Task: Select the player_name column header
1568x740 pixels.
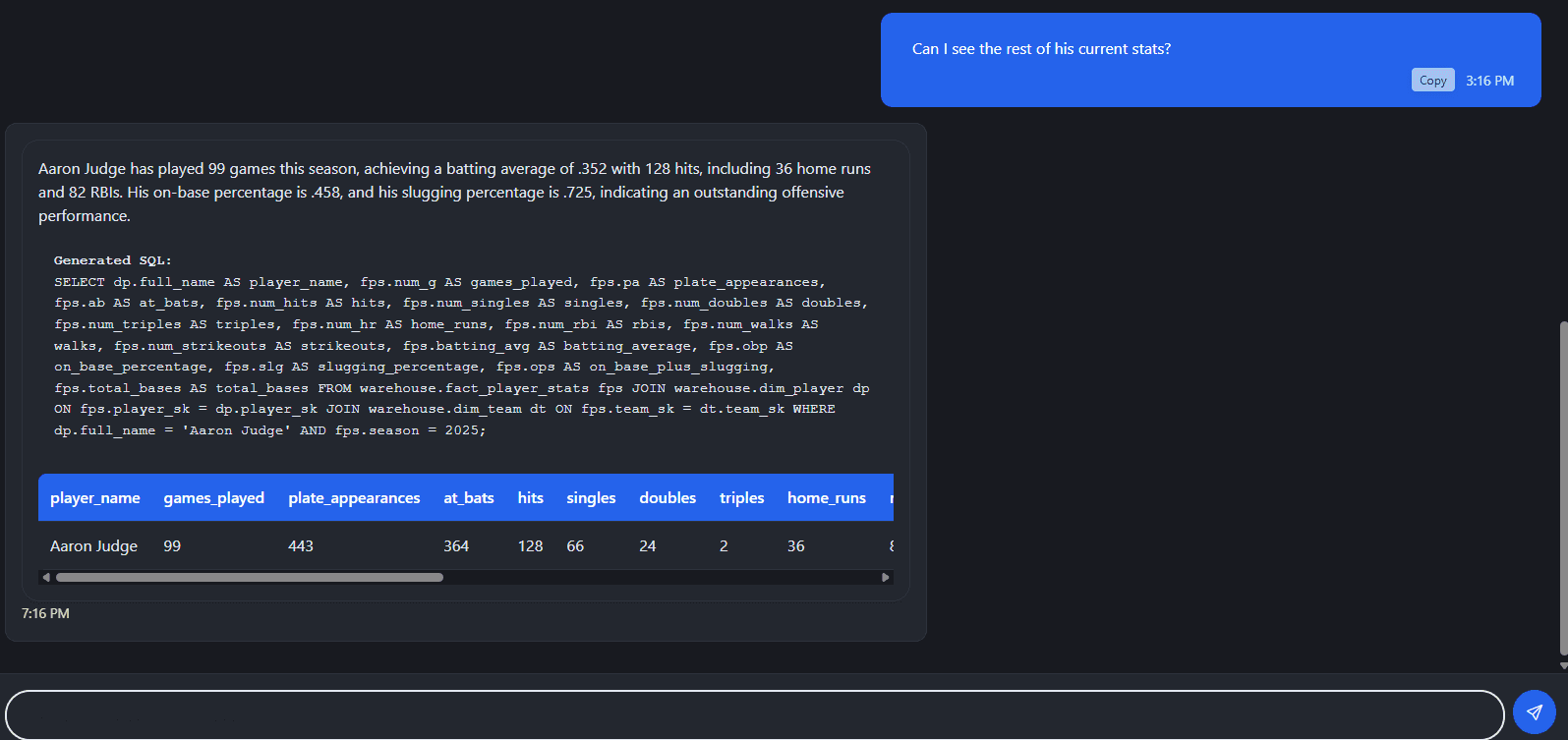Action: (95, 498)
